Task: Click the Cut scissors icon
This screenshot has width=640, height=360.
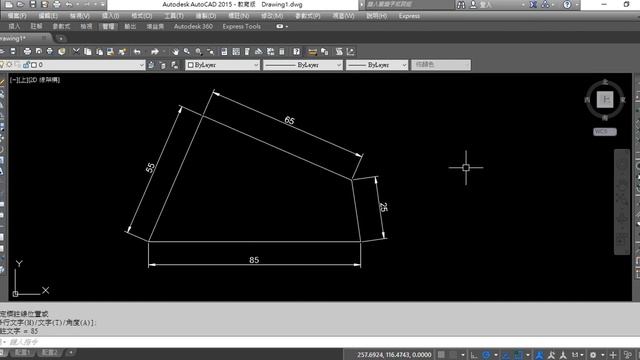Action: [x=76, y=52]
